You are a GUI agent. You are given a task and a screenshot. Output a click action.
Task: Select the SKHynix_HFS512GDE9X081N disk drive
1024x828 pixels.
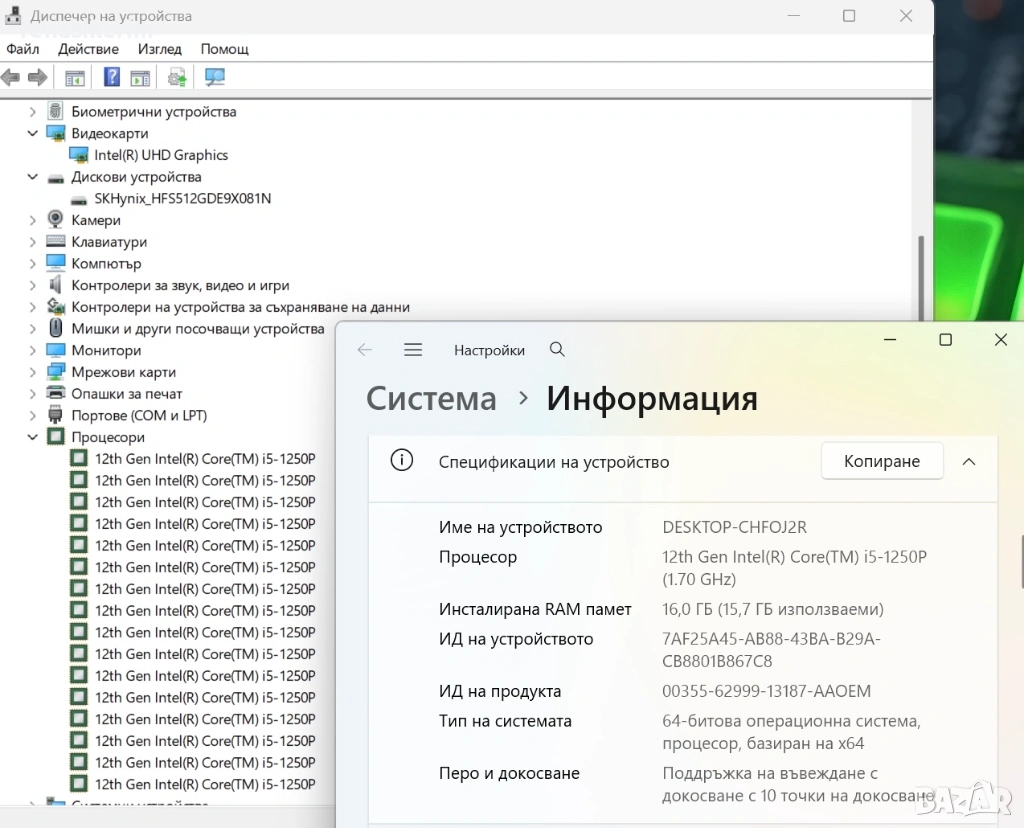(182, 198)
